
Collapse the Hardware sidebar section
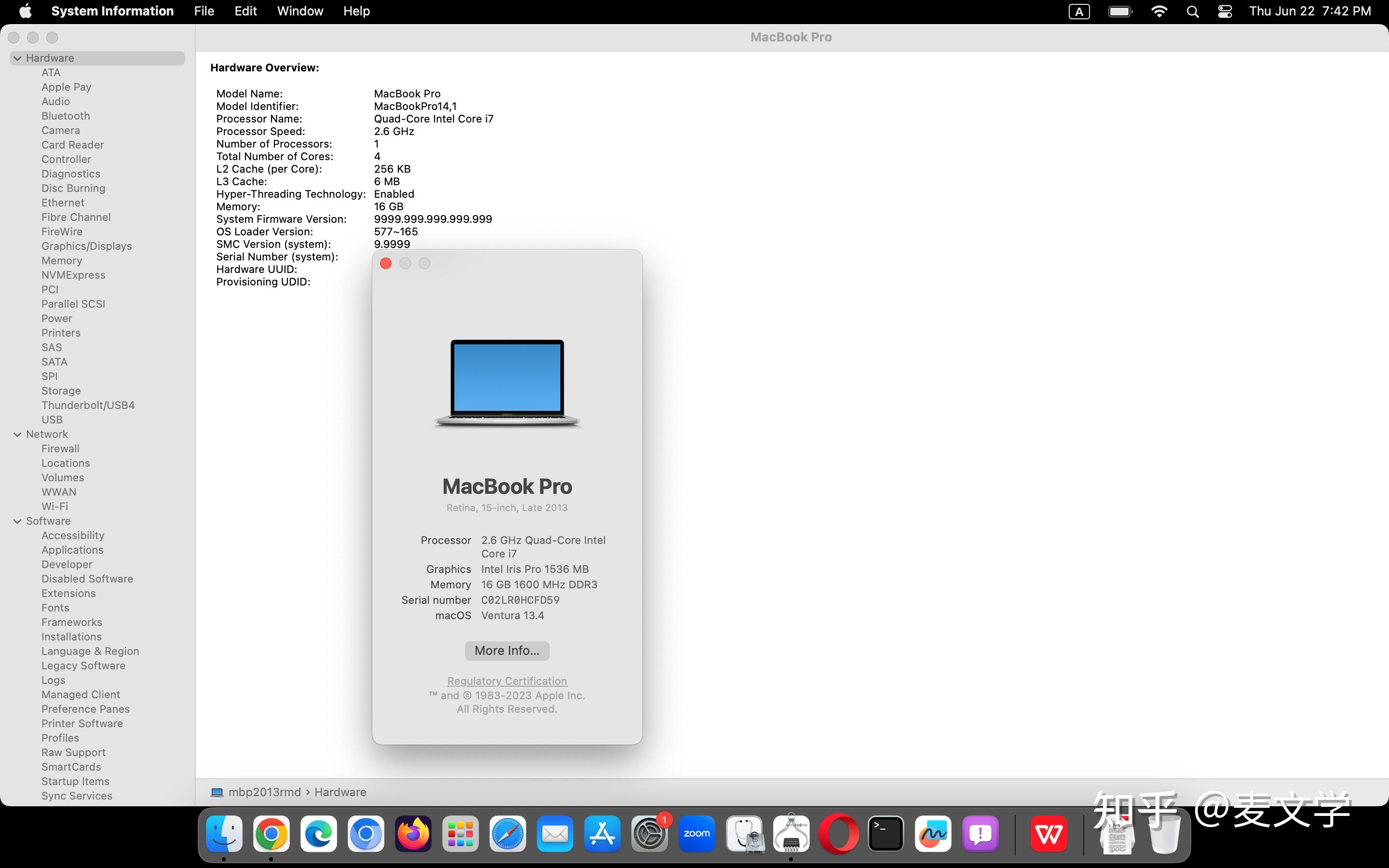[x=17, y=58]
